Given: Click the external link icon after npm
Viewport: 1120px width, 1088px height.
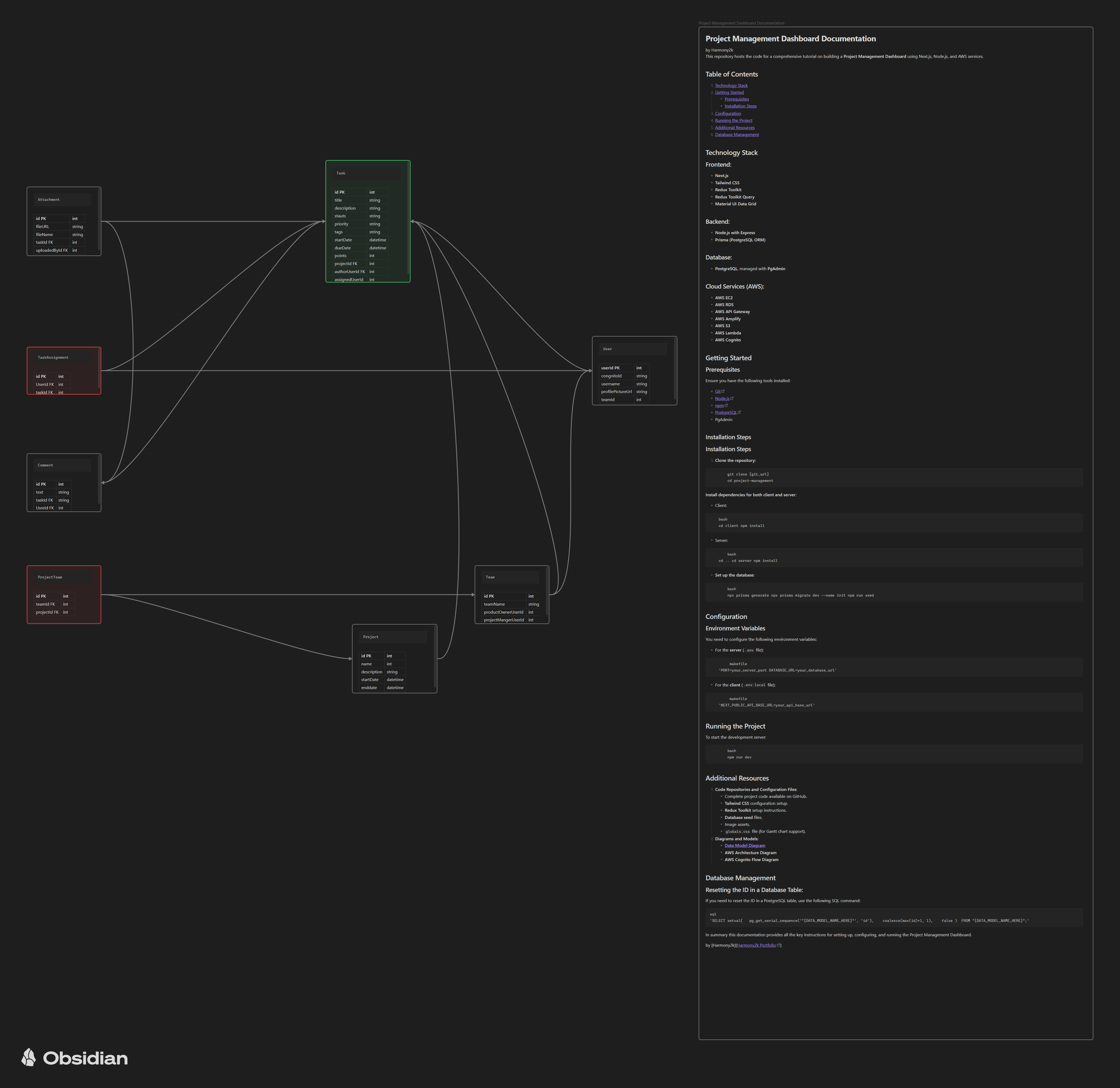Looking at the screenshot, I should tap(726, 405).
